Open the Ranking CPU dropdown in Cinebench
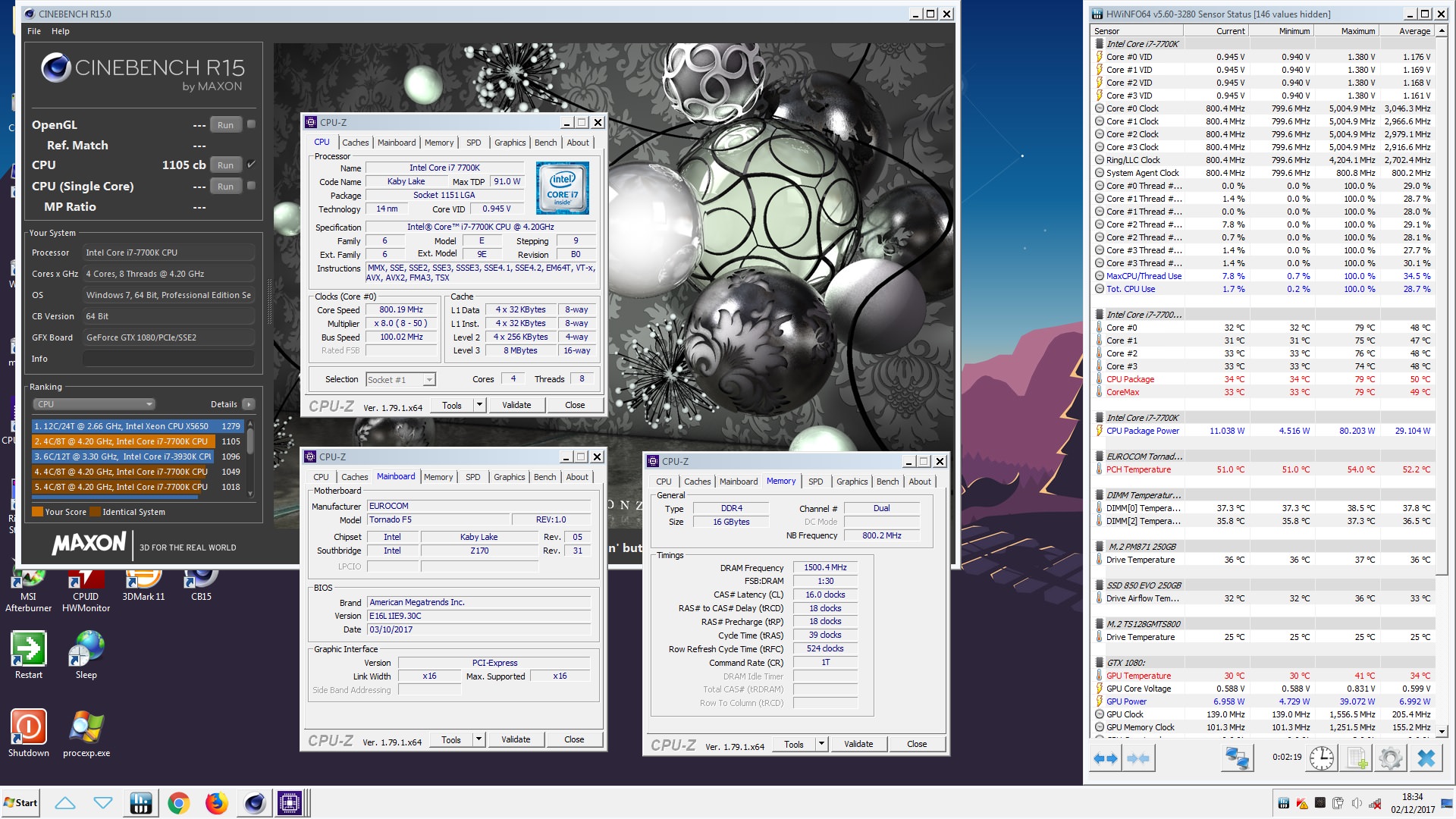Viewport: 1456px width, 819px height. coord(95,404)
